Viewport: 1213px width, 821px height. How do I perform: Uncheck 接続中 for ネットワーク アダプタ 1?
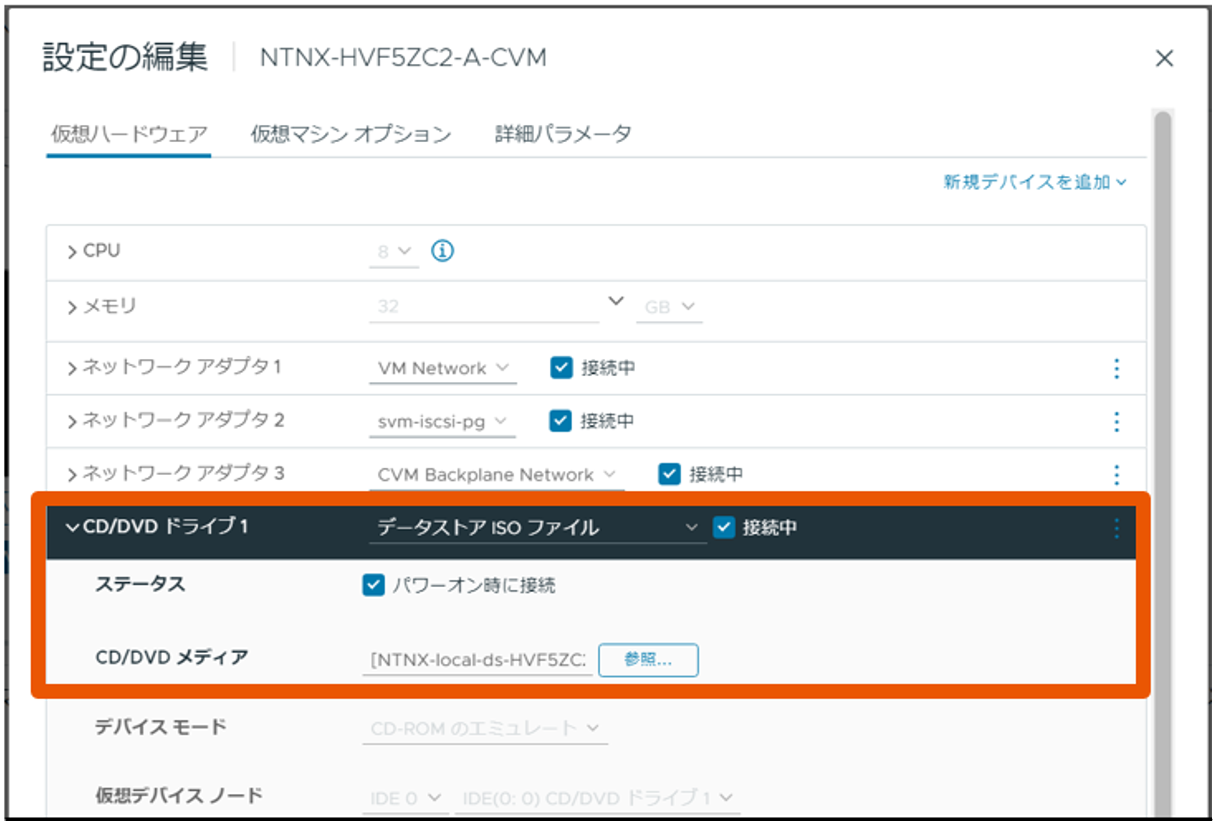tap(560, 368)
